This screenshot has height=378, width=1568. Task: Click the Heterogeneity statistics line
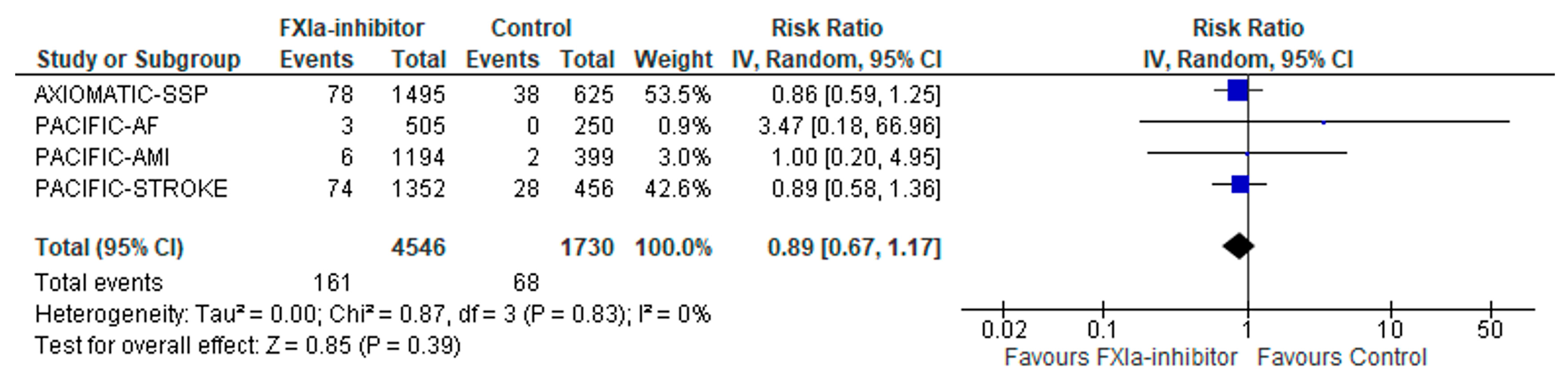click(373, 315)
